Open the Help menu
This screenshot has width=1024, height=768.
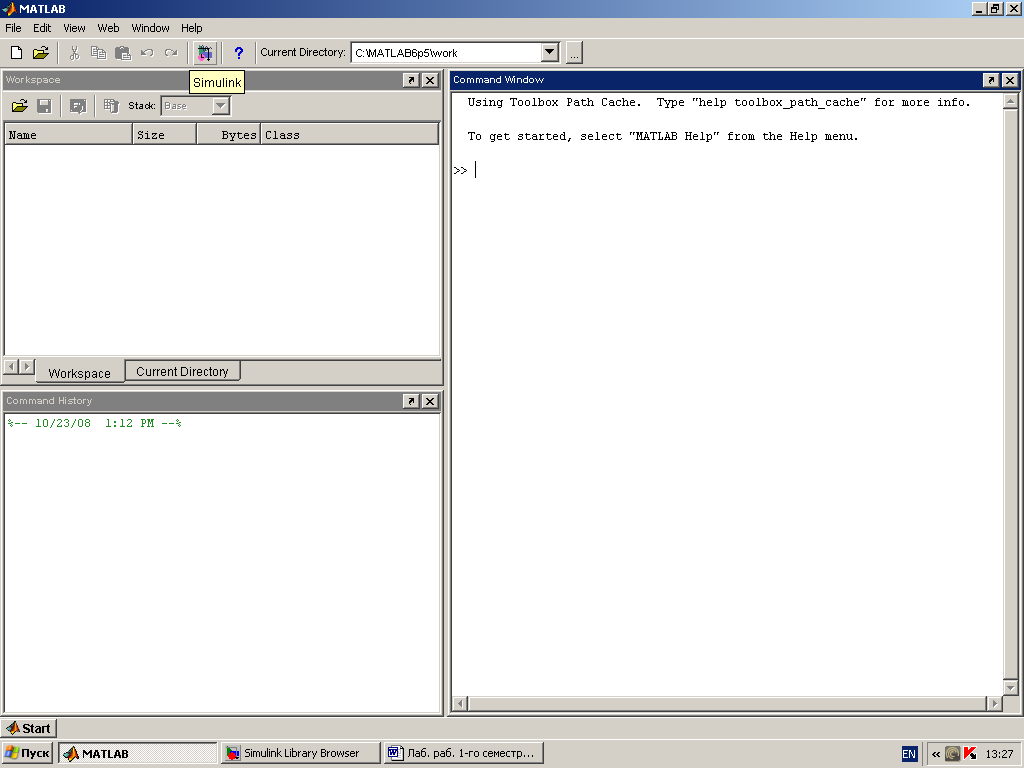[191, 28]
